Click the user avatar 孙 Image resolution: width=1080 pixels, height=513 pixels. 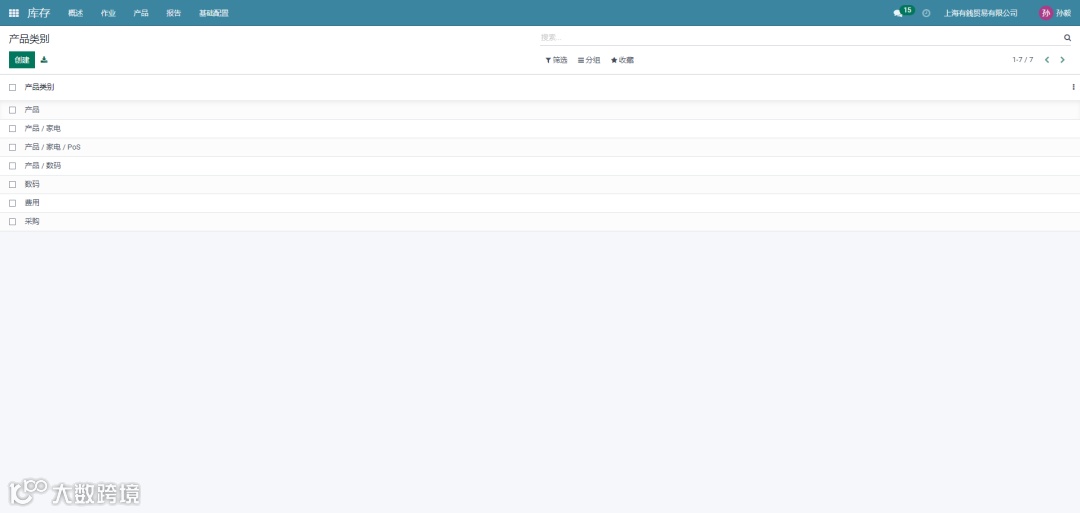click(1046, 13)
